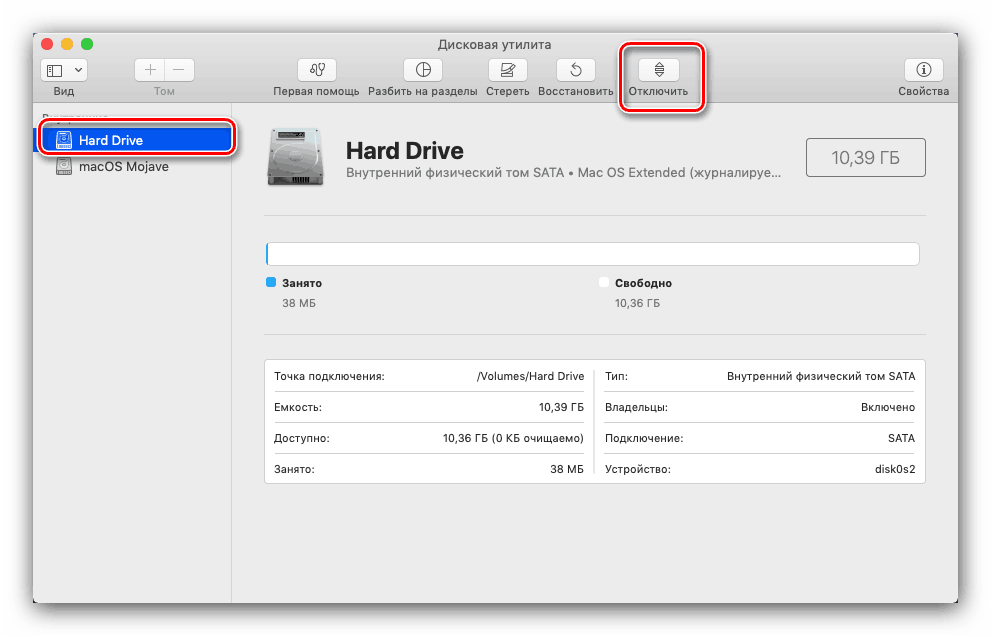991x636 pixels.
Task: Click the sidebar view (Вид) icon
Action: click(56, 70)
